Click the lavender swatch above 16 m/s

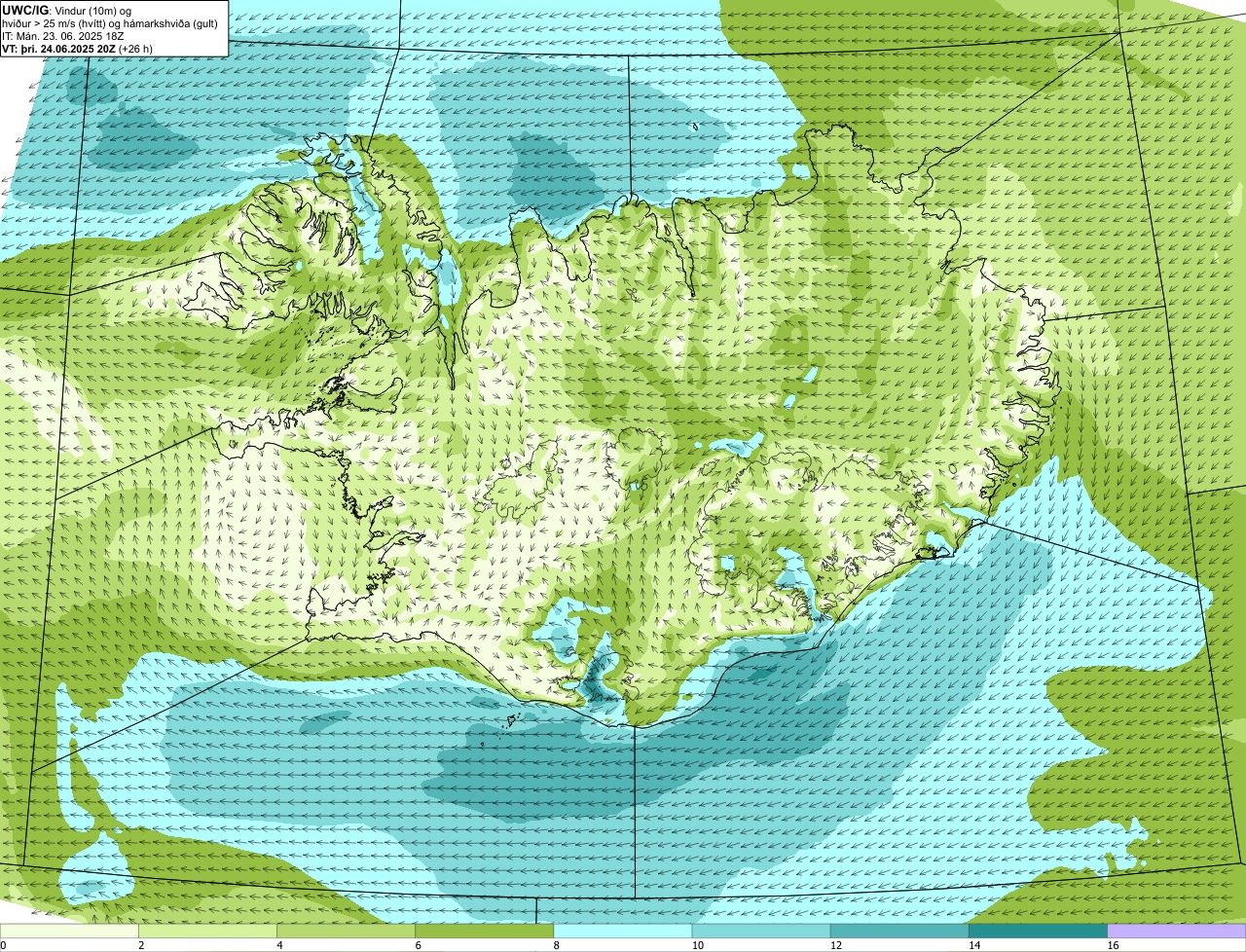(1177, 932)
